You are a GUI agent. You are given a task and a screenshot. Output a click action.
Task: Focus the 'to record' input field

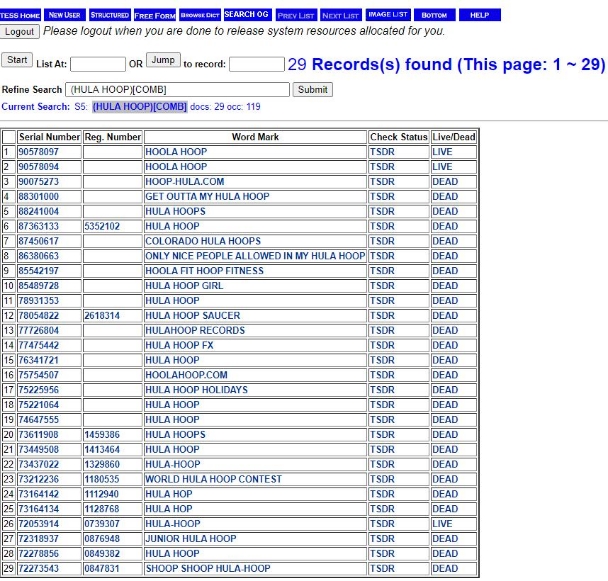(256, 64)
